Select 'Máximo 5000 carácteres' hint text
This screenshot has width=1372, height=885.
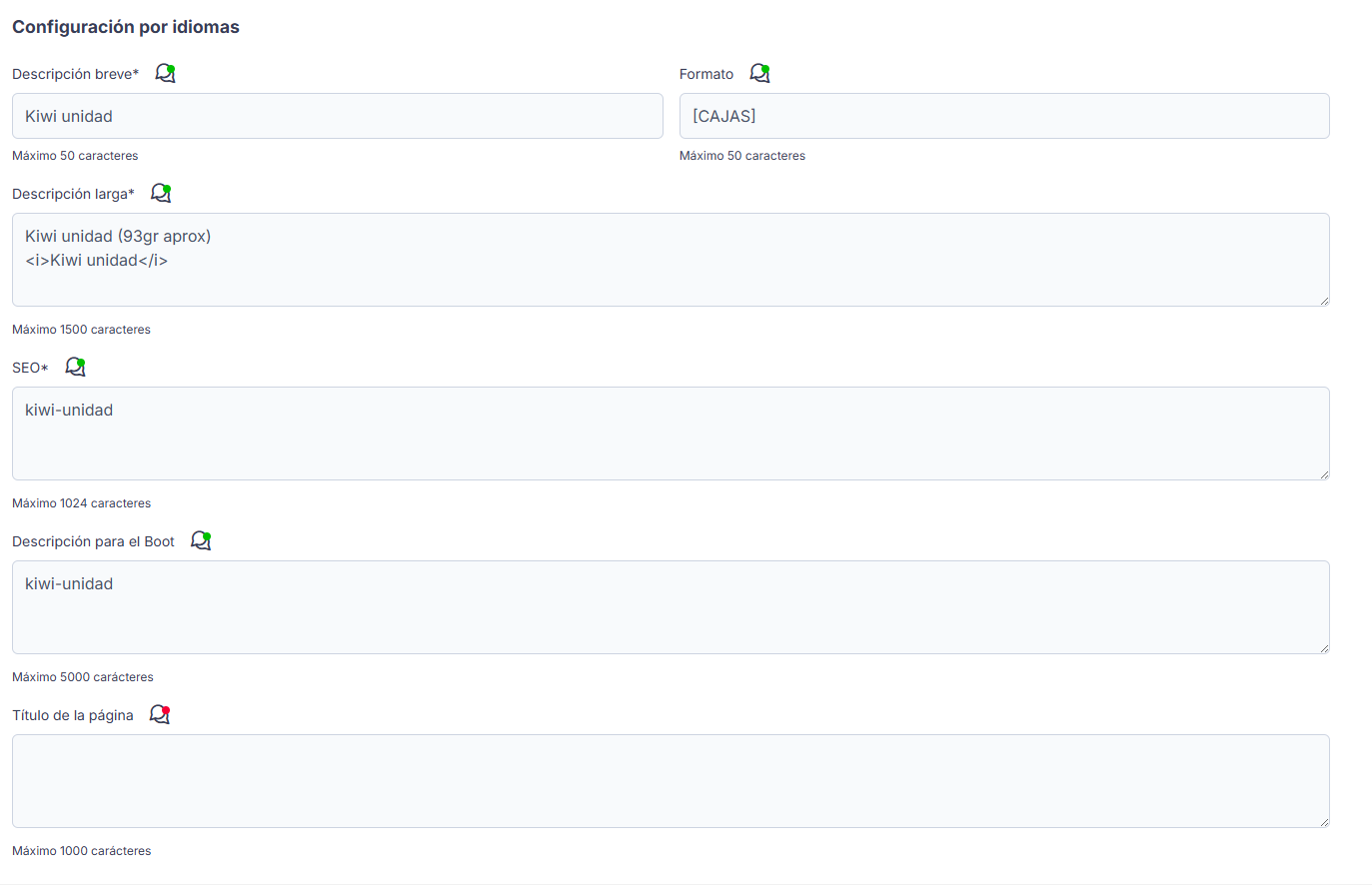pos(83,677)
